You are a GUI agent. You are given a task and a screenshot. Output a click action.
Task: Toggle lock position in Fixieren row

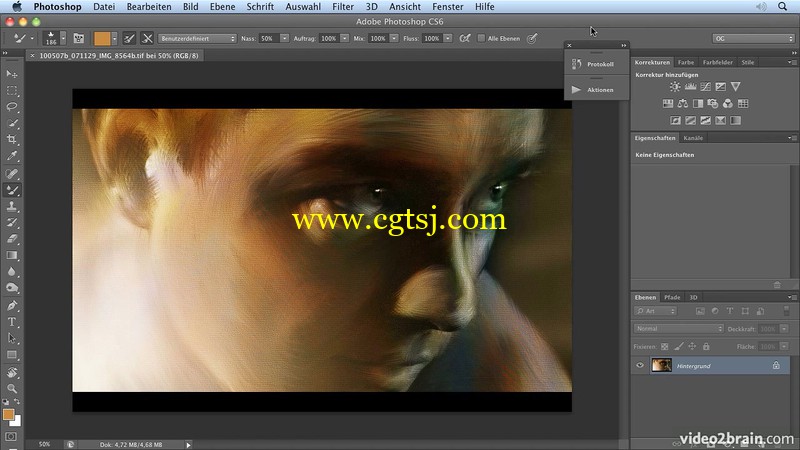coord(692,346)
